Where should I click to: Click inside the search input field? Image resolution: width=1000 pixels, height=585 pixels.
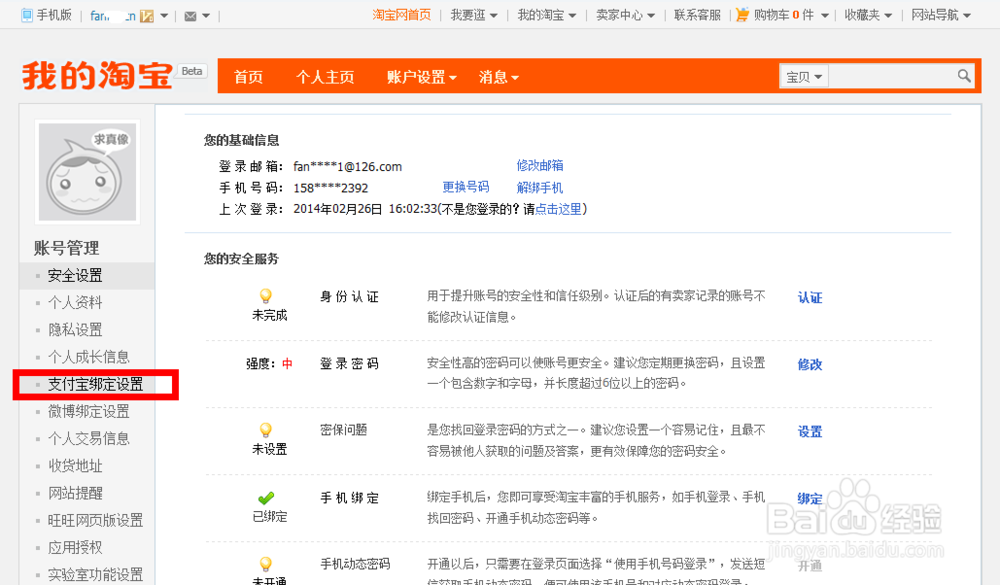click(892, 77)
